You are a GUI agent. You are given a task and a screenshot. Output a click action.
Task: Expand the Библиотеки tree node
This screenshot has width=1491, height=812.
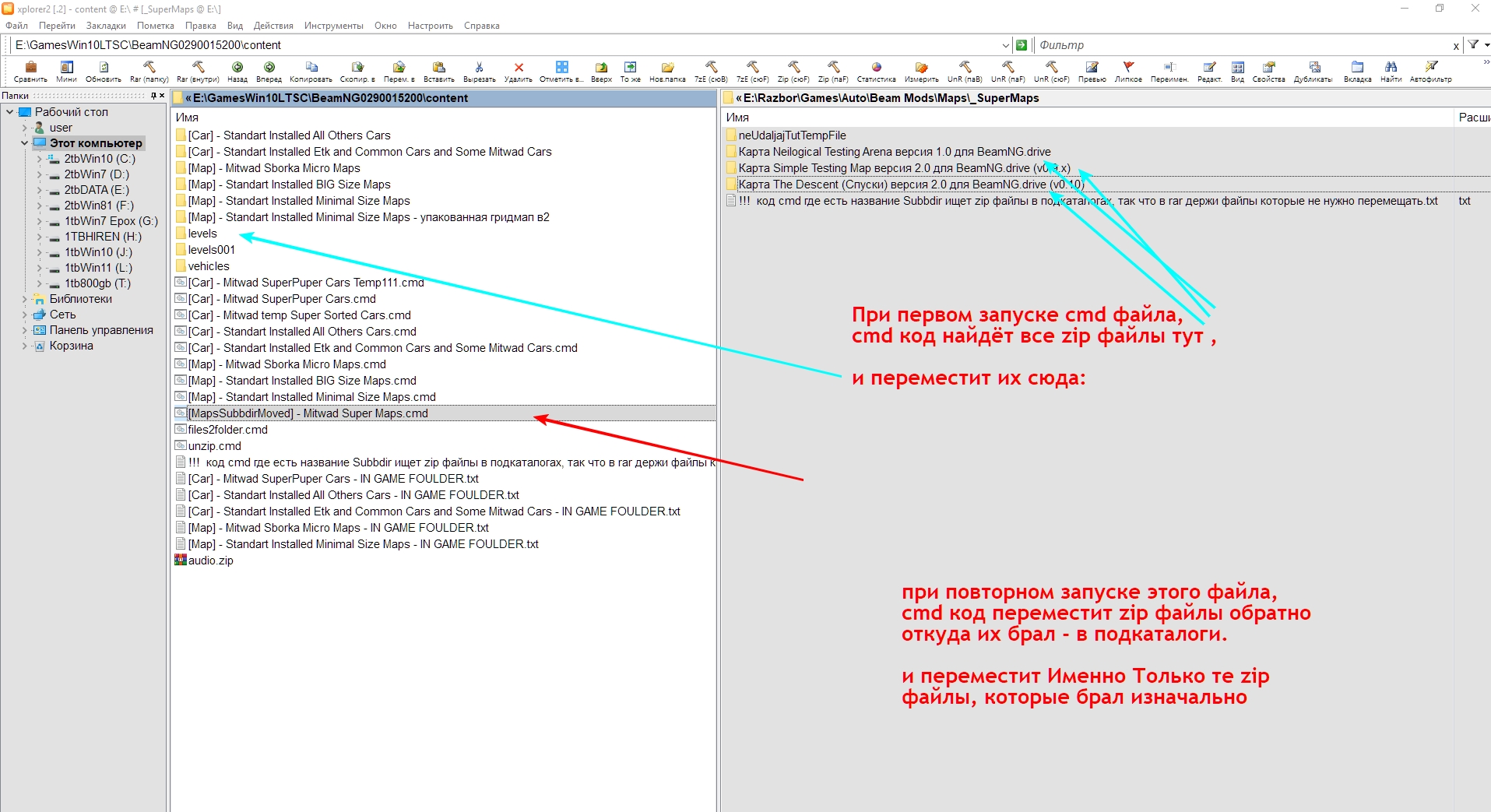point(24,299)
